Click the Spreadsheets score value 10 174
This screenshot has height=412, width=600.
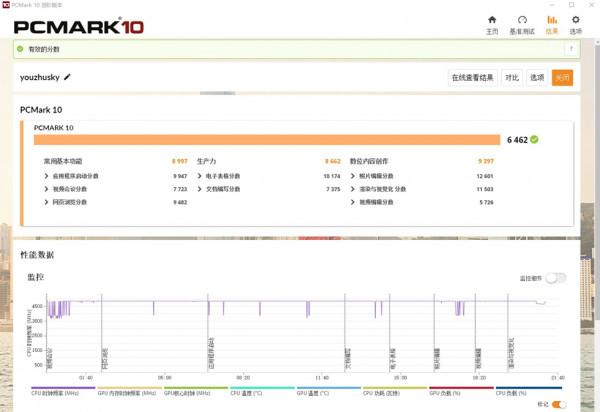(x=332, y=176)
